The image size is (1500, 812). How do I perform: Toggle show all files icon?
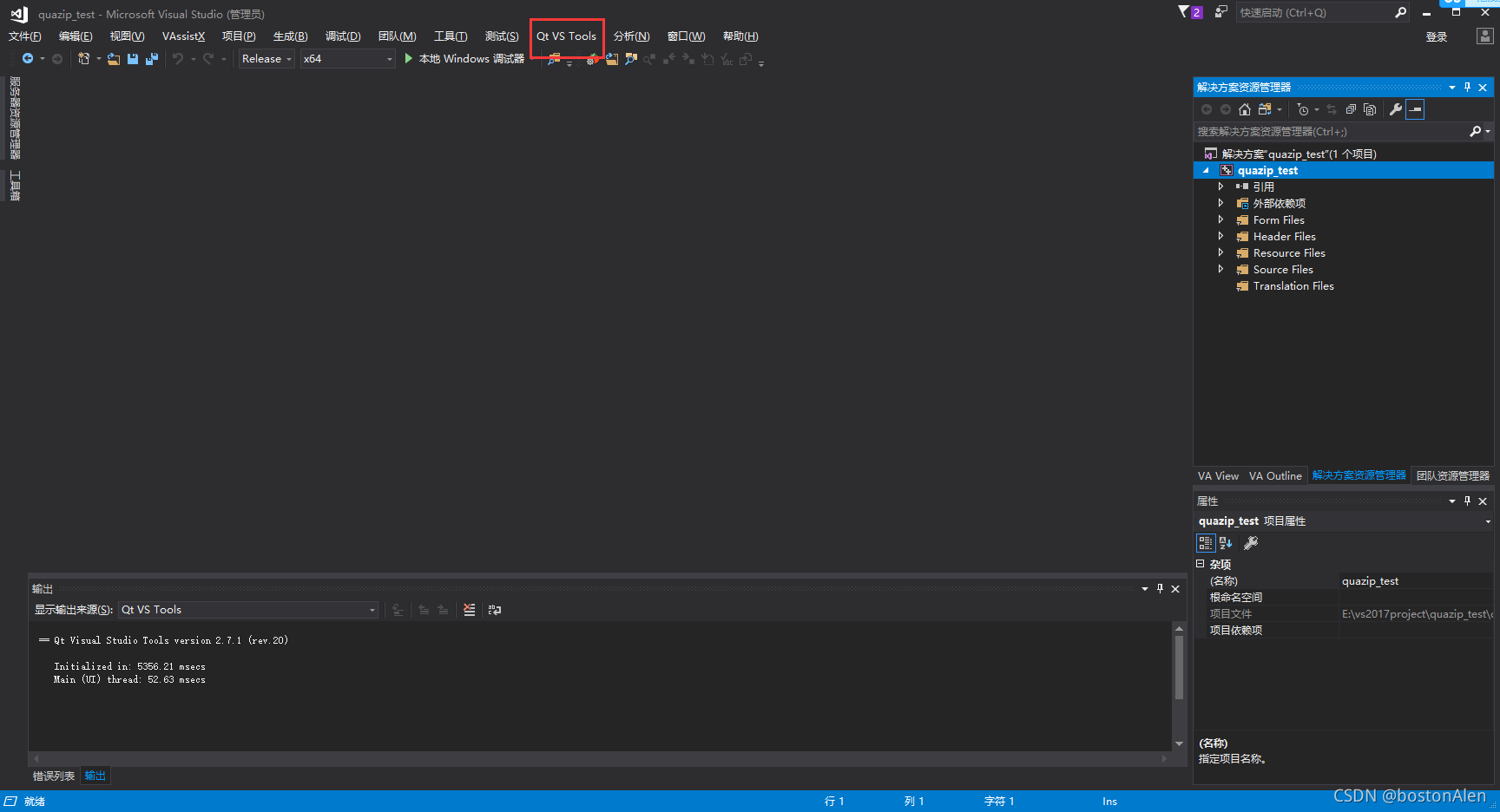[1370, 109]
